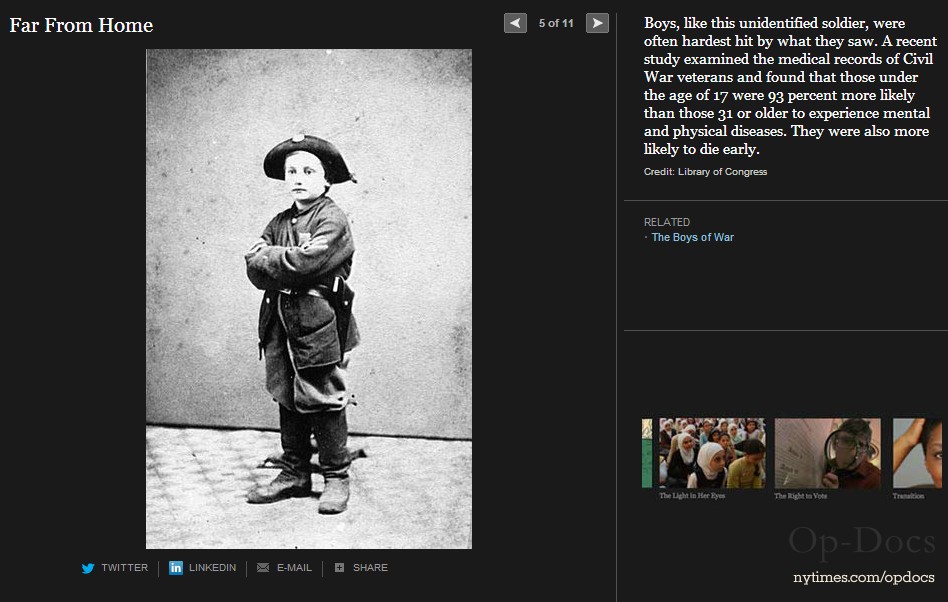
Task: Click the LINKEDIN text label
Action: click(212, 568)
